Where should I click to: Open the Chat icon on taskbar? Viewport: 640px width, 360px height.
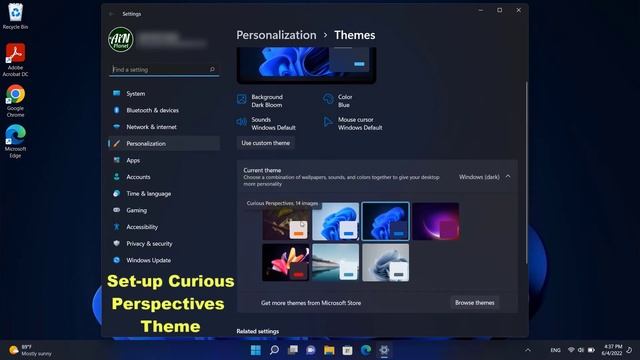(x=311, y=350)
